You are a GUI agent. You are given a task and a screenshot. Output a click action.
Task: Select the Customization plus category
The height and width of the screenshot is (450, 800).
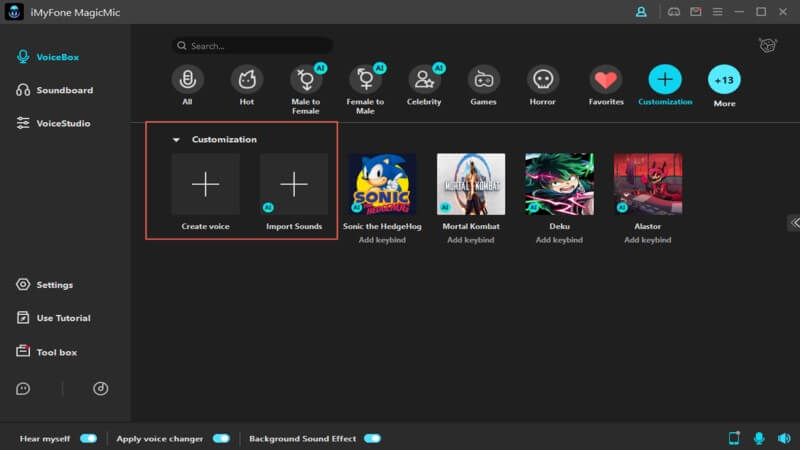tap(665, 85)
